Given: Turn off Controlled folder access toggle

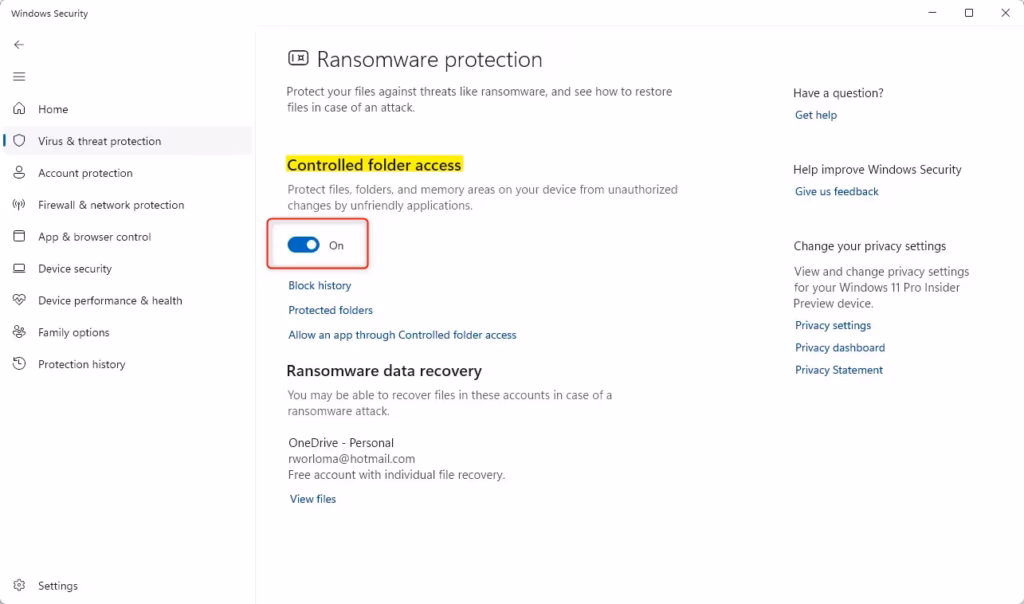Looking at the screenshot, I should 304,245.
